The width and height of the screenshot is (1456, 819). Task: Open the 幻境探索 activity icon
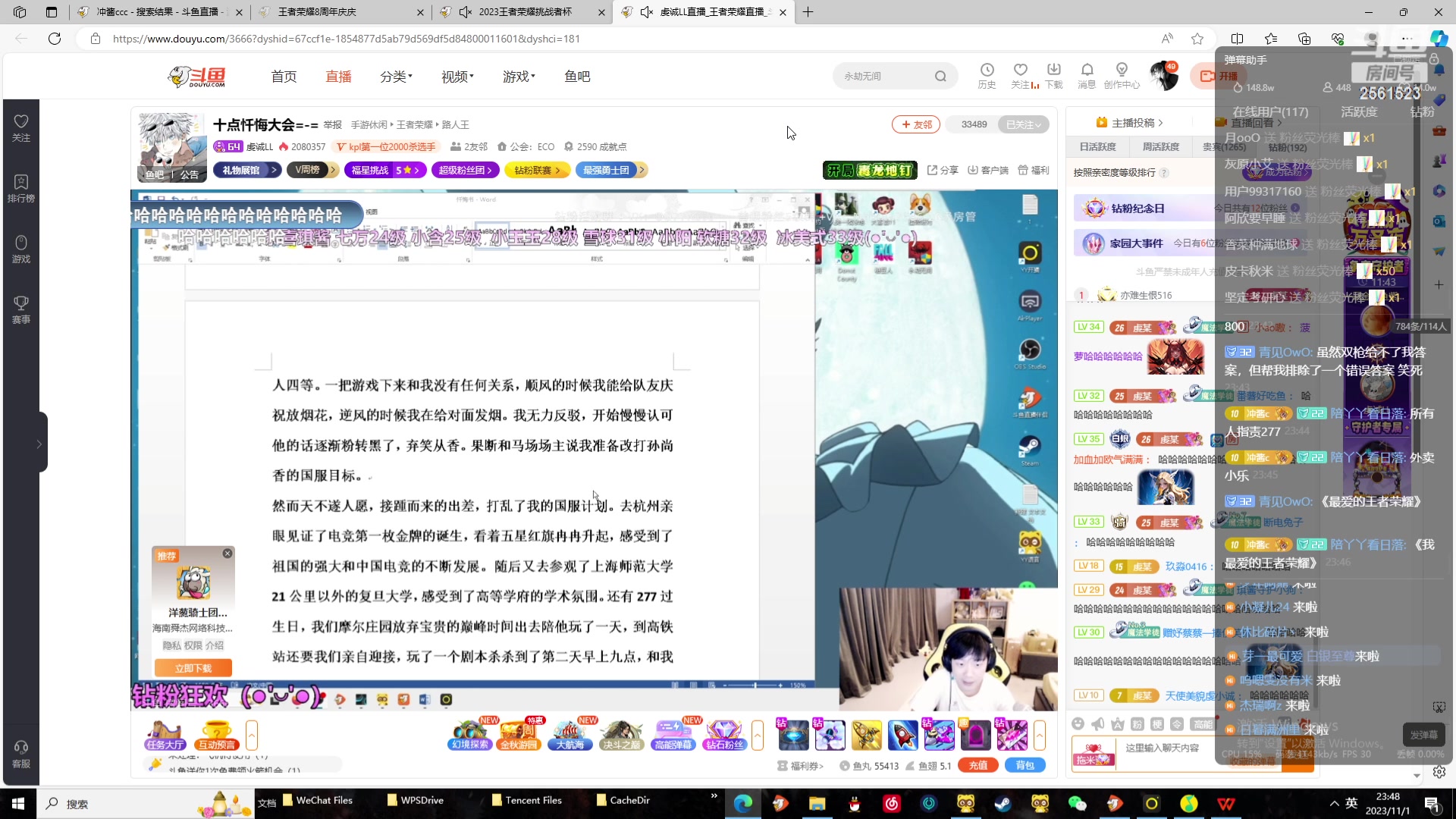471,734
